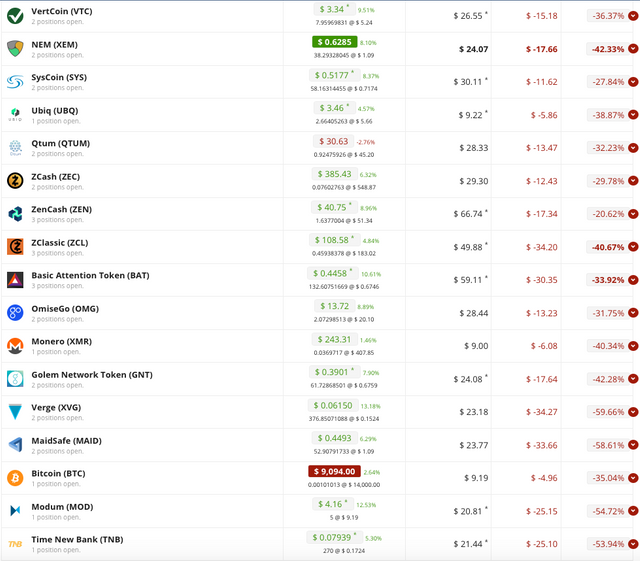Click the VertCoin (VTC) logo icon
640x561 pixels.
[15, 16]
